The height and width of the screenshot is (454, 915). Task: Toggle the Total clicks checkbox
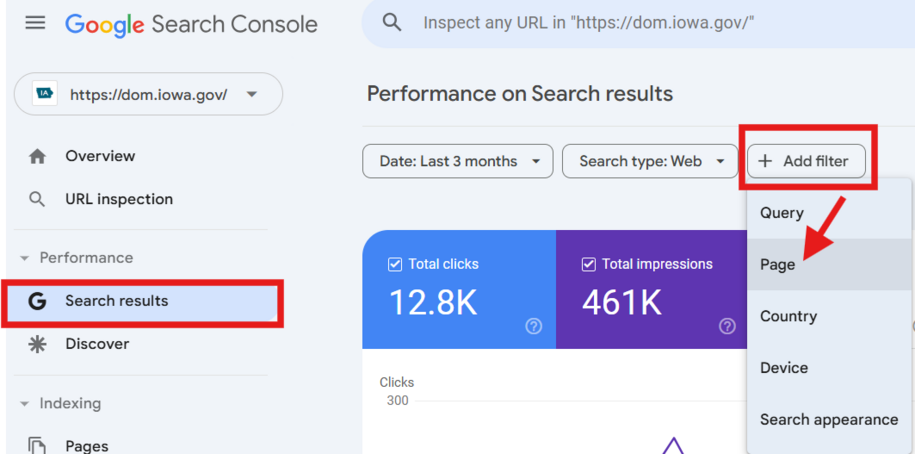[x=395, y=264]
